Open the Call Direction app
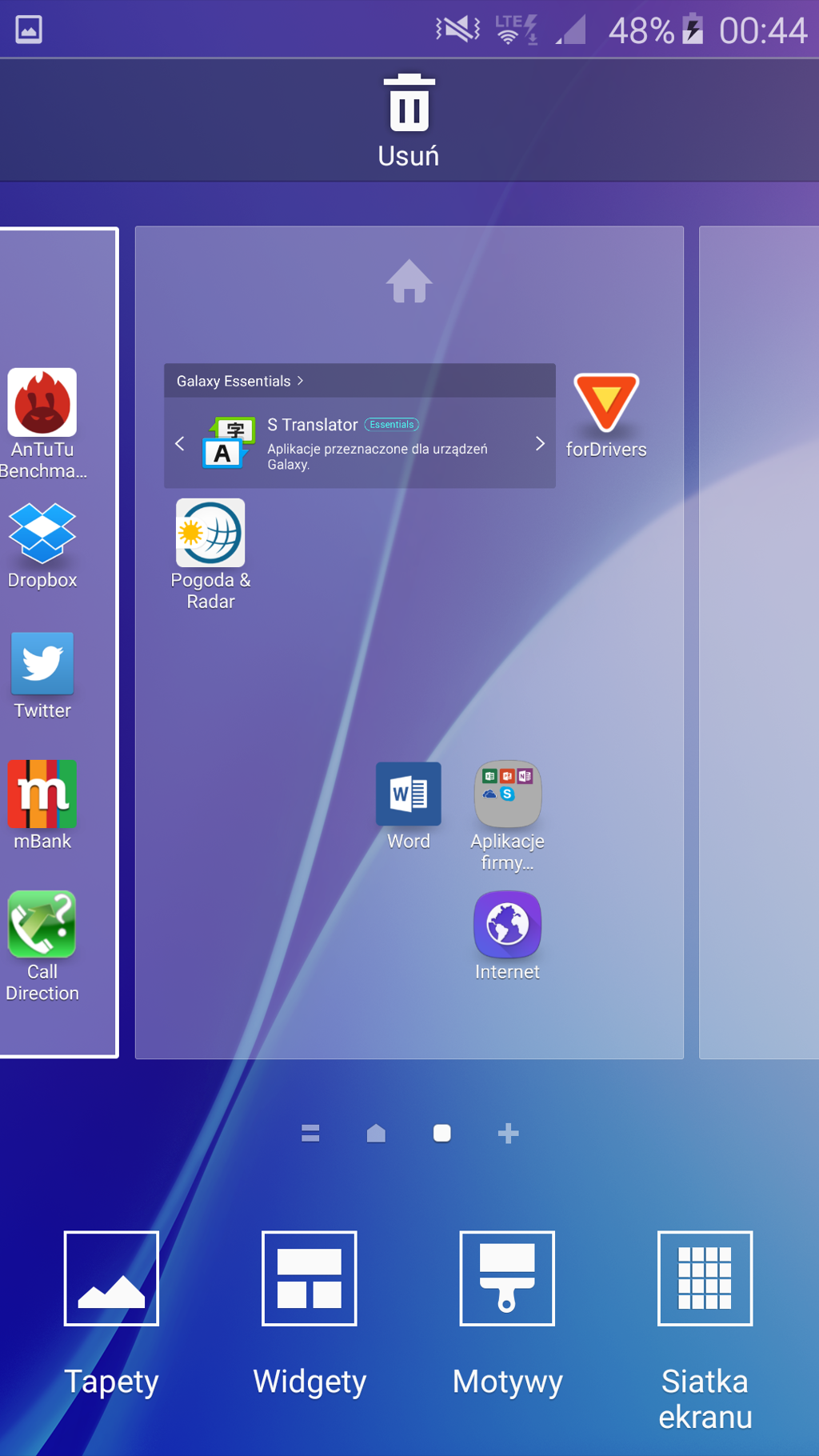 42,925
